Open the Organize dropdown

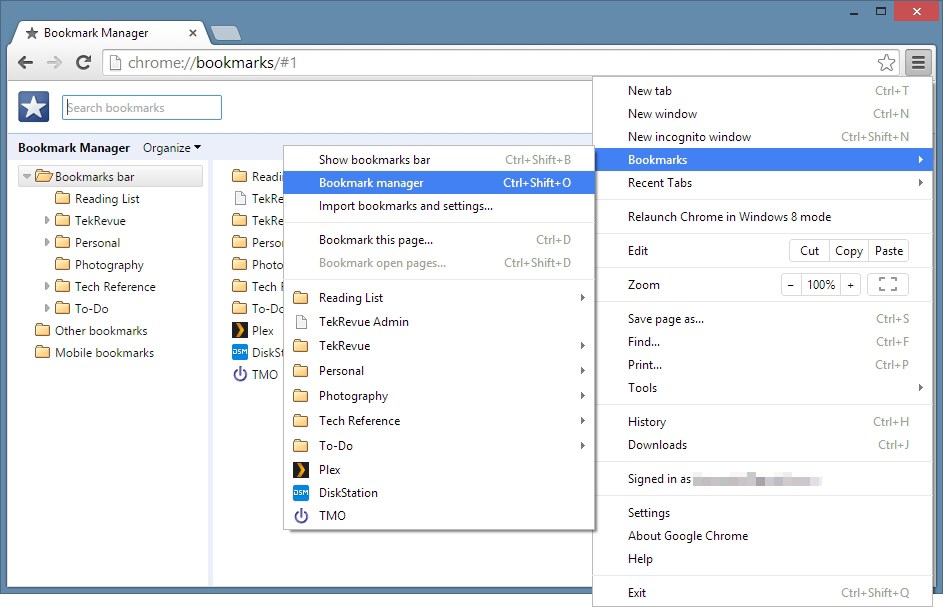(x=171, y=147)
